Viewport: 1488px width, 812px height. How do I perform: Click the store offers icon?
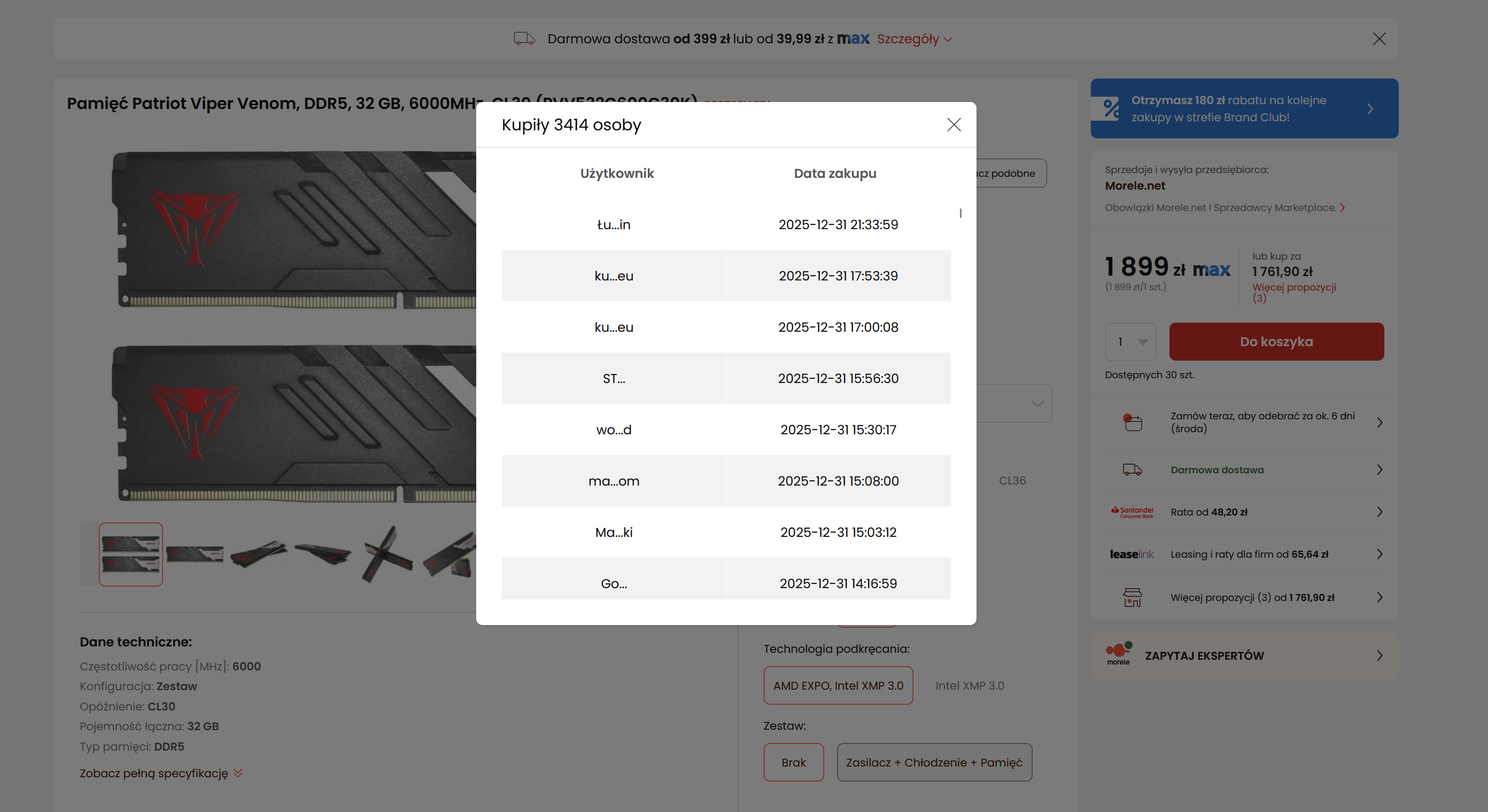click(x=1132, y=597)
